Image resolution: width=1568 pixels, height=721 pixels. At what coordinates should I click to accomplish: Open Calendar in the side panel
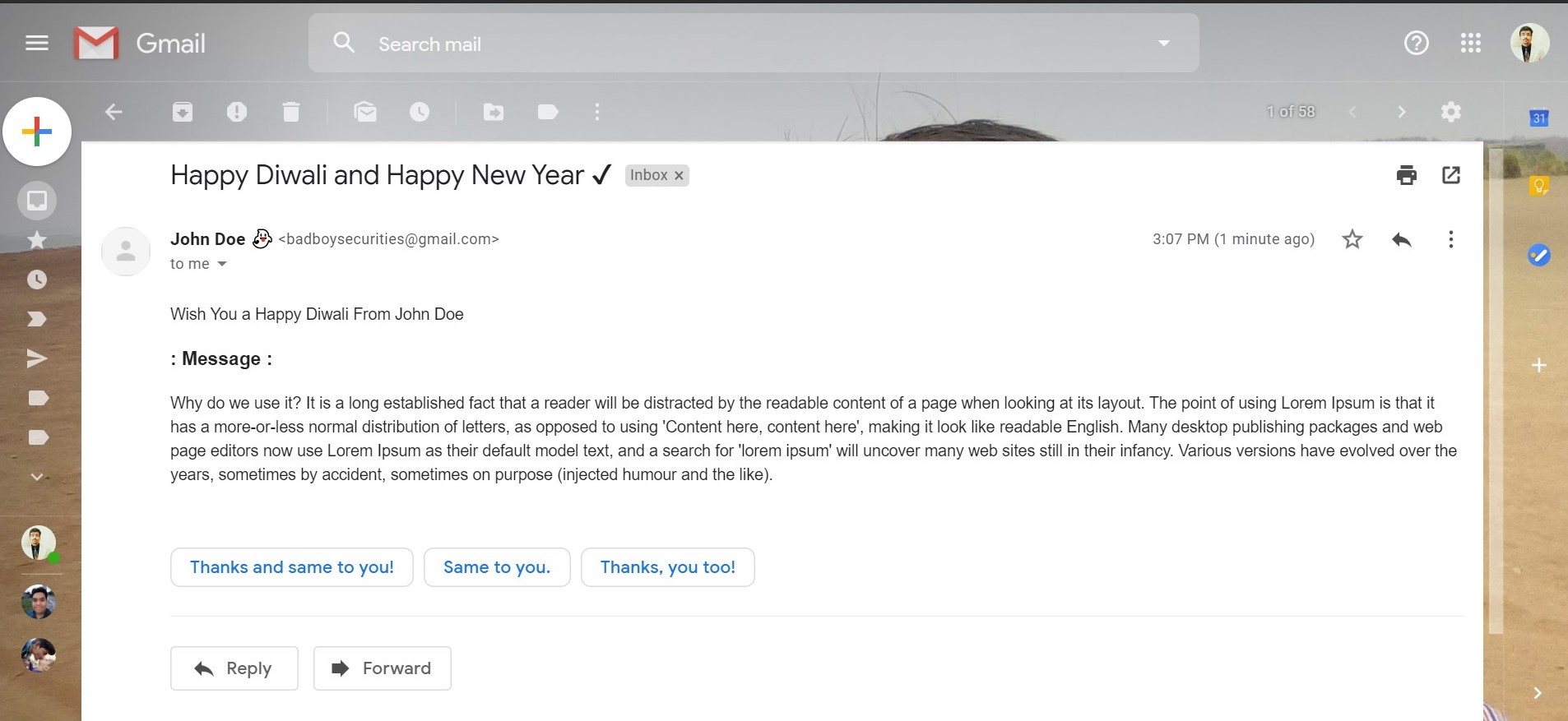tap(1538, 118)
